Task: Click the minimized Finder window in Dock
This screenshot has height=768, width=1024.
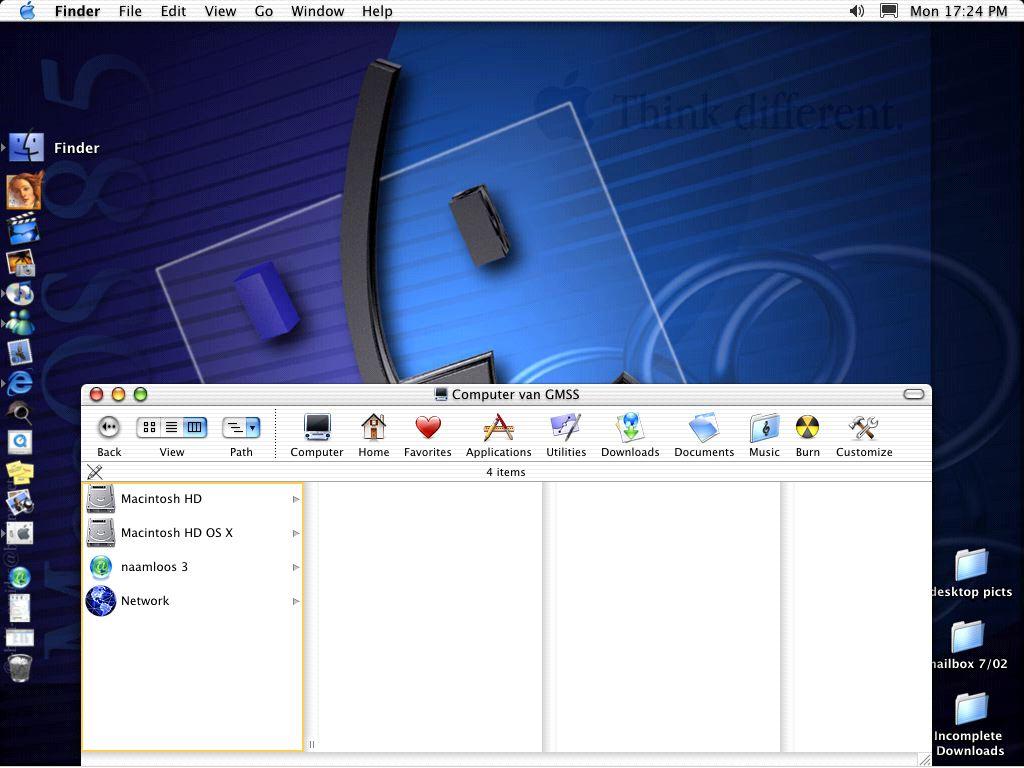Action: tap(20, 637)
